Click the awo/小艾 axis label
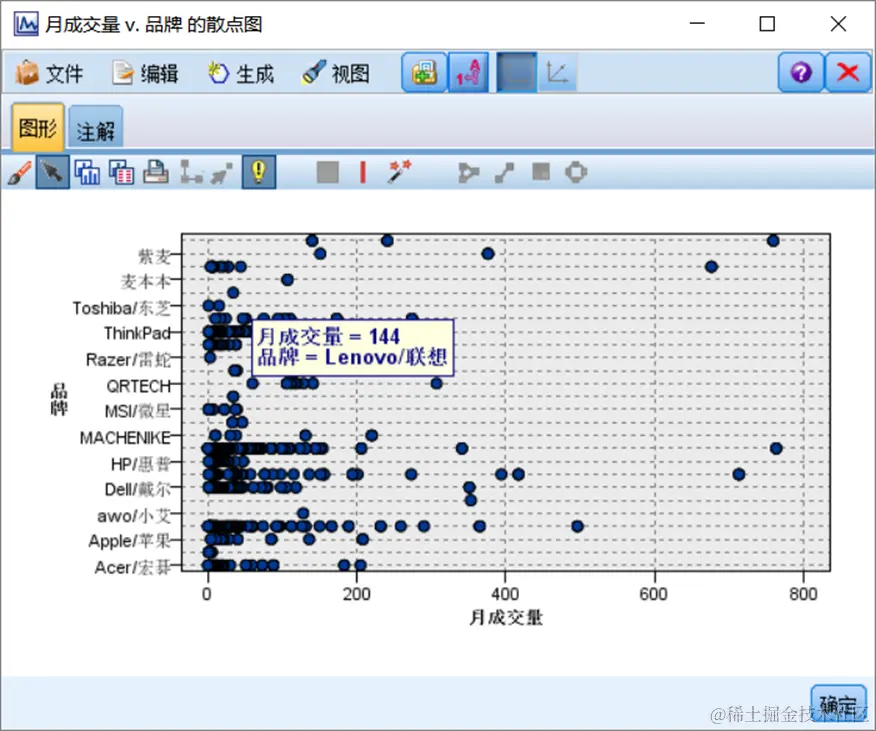876x731 pixels. pyautogui.click(x=134, y=515)
